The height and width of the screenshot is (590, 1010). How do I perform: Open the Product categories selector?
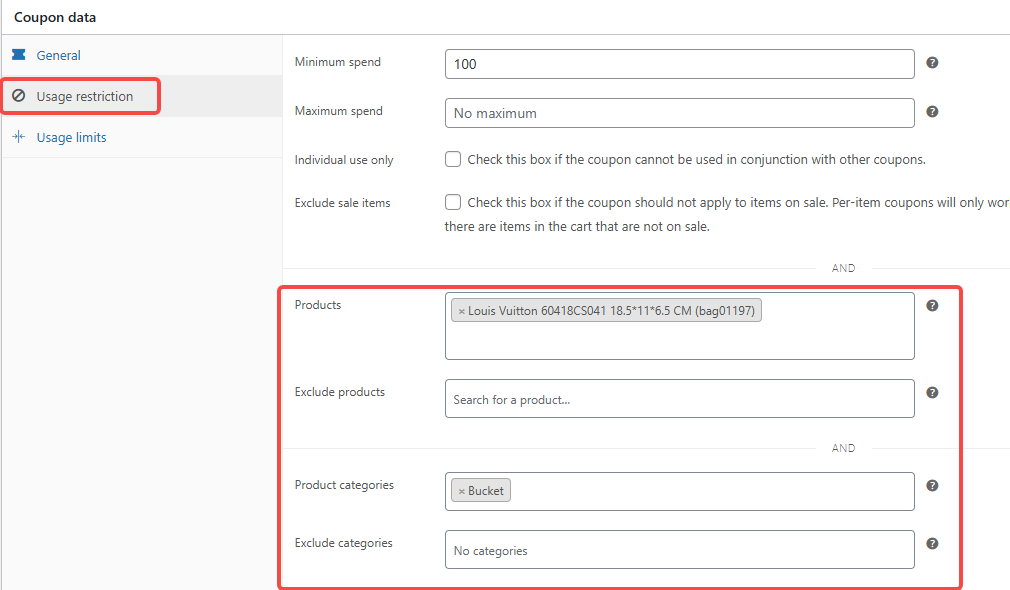point(710,491)
